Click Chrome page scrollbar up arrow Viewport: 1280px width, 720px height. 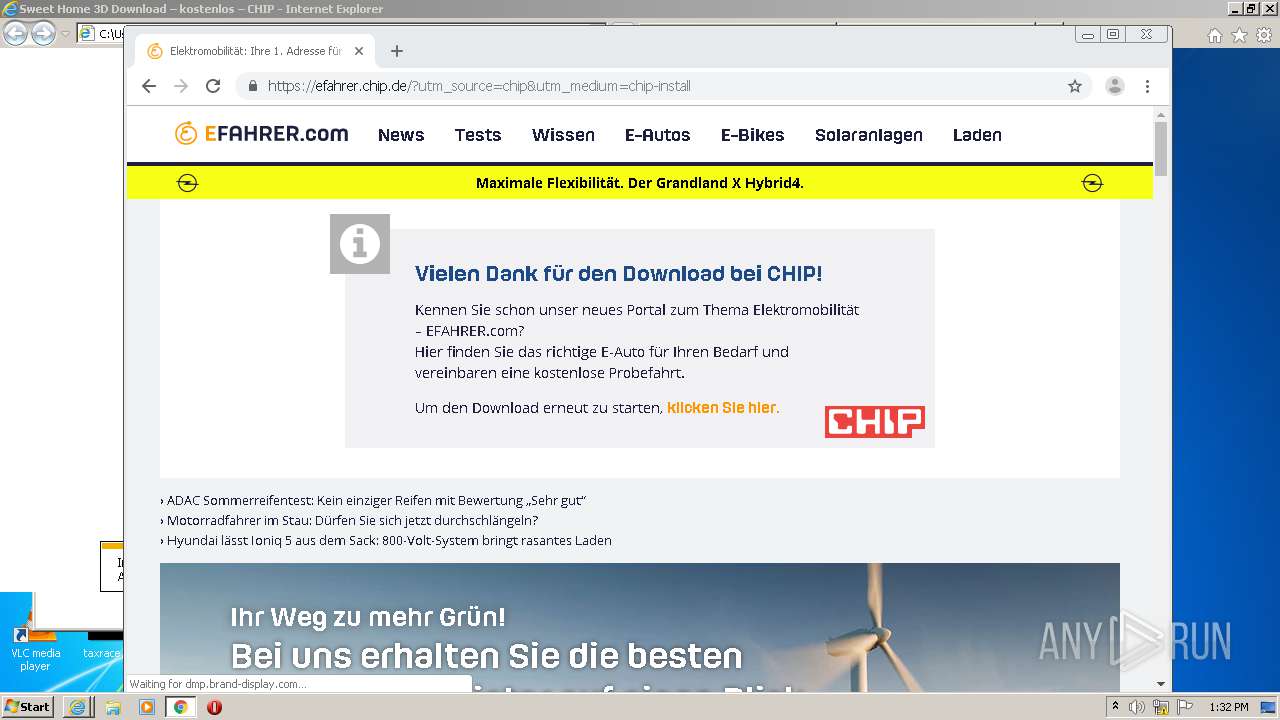coord(1161,114)
